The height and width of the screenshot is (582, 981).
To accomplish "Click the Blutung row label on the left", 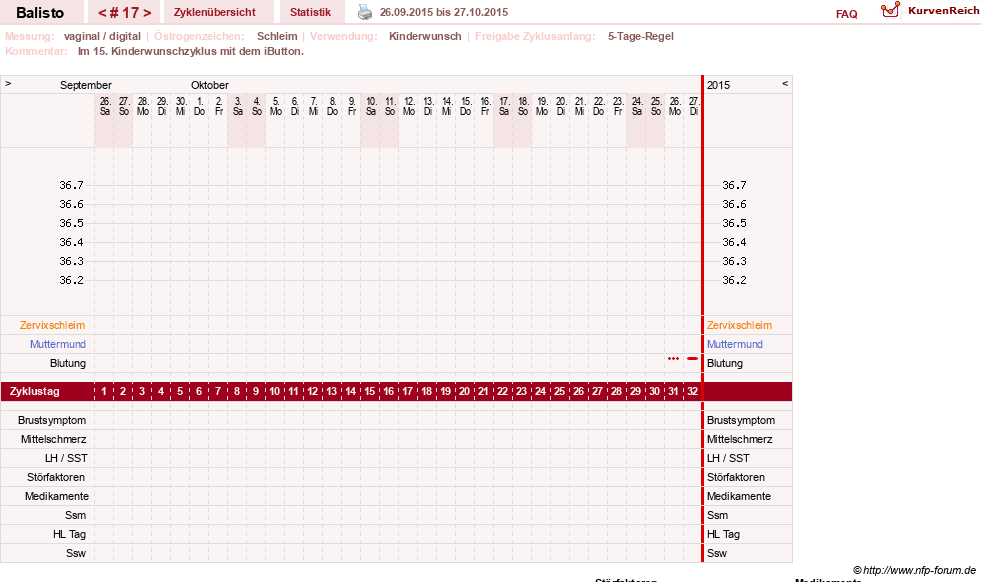I will coord(68,363).
